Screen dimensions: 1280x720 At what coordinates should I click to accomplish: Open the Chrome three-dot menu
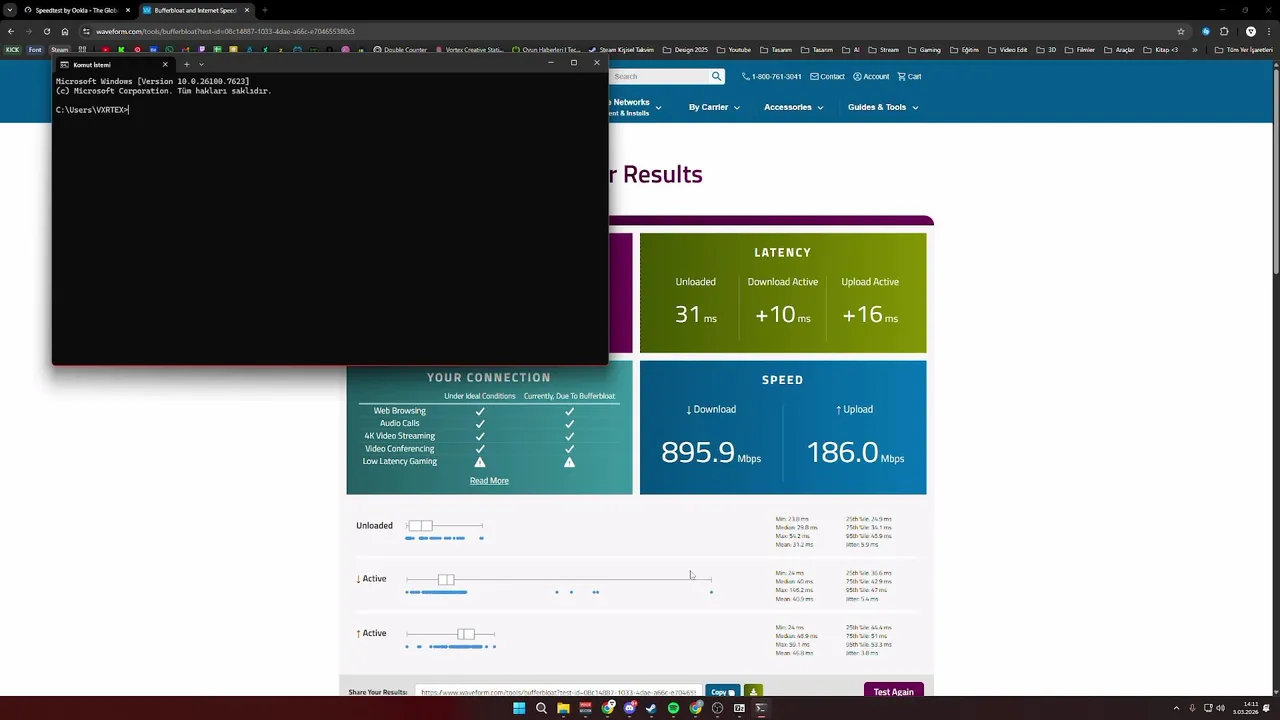tap(1270, 31)
